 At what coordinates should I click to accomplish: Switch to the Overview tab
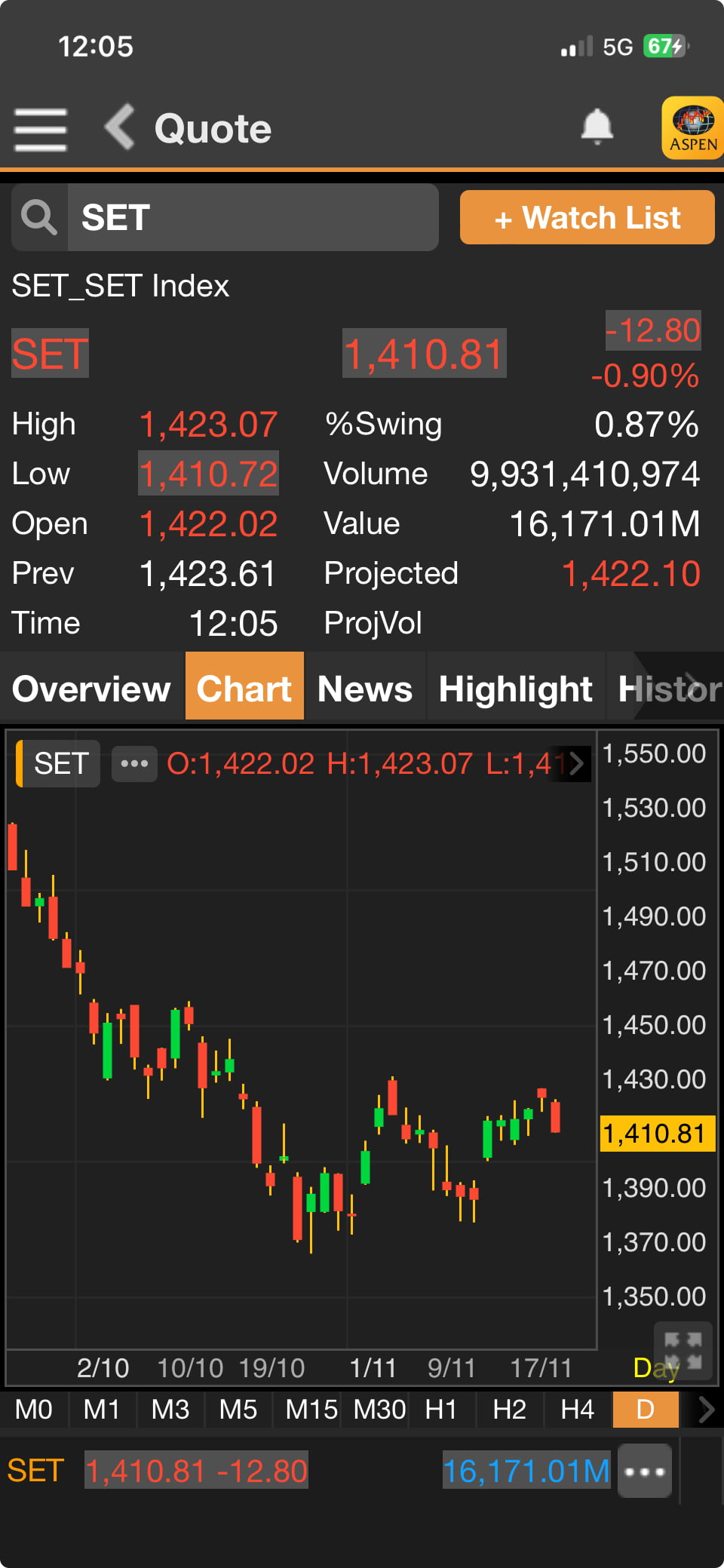(92, 689)
